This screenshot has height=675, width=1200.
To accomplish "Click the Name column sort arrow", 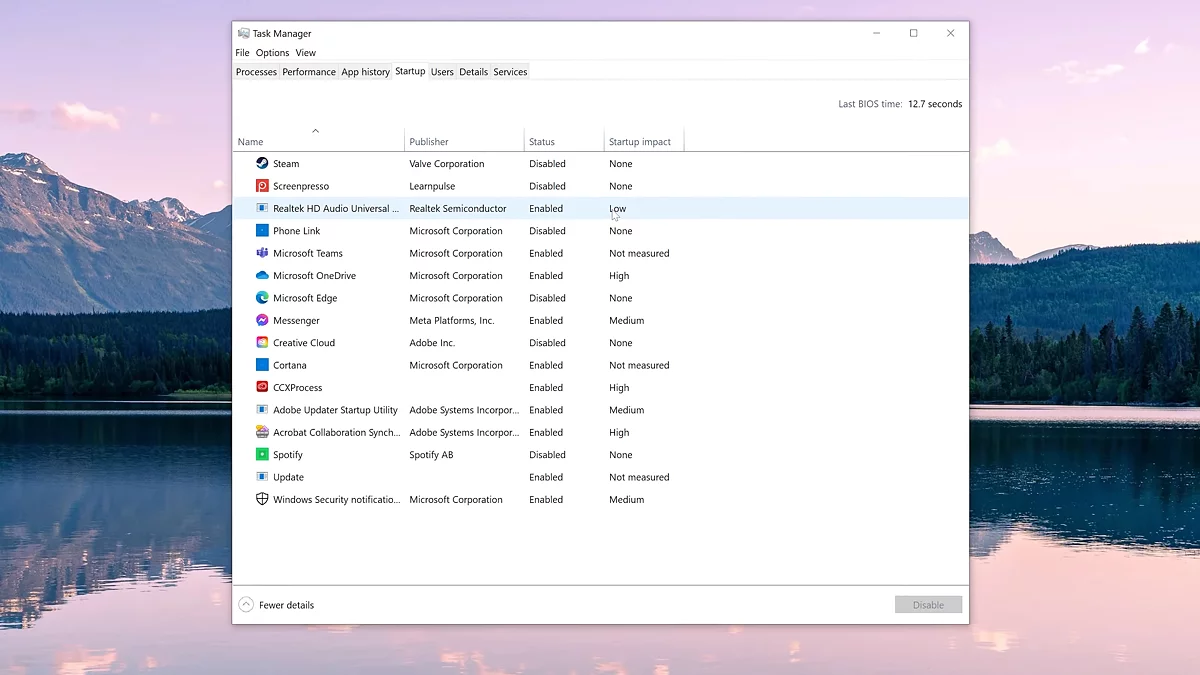I will pos(316,130).
